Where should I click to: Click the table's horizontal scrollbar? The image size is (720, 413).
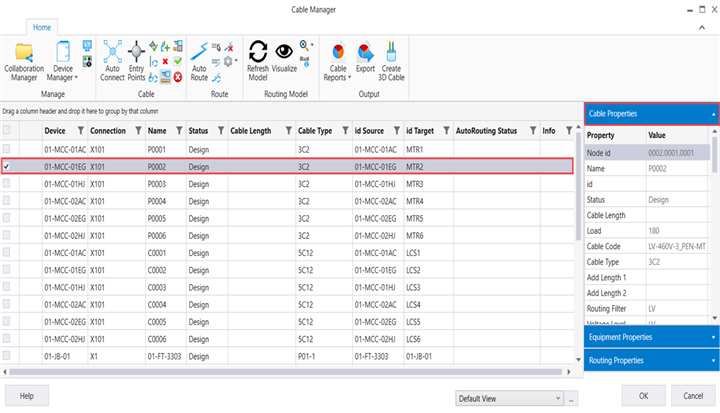tap(285, 372)
